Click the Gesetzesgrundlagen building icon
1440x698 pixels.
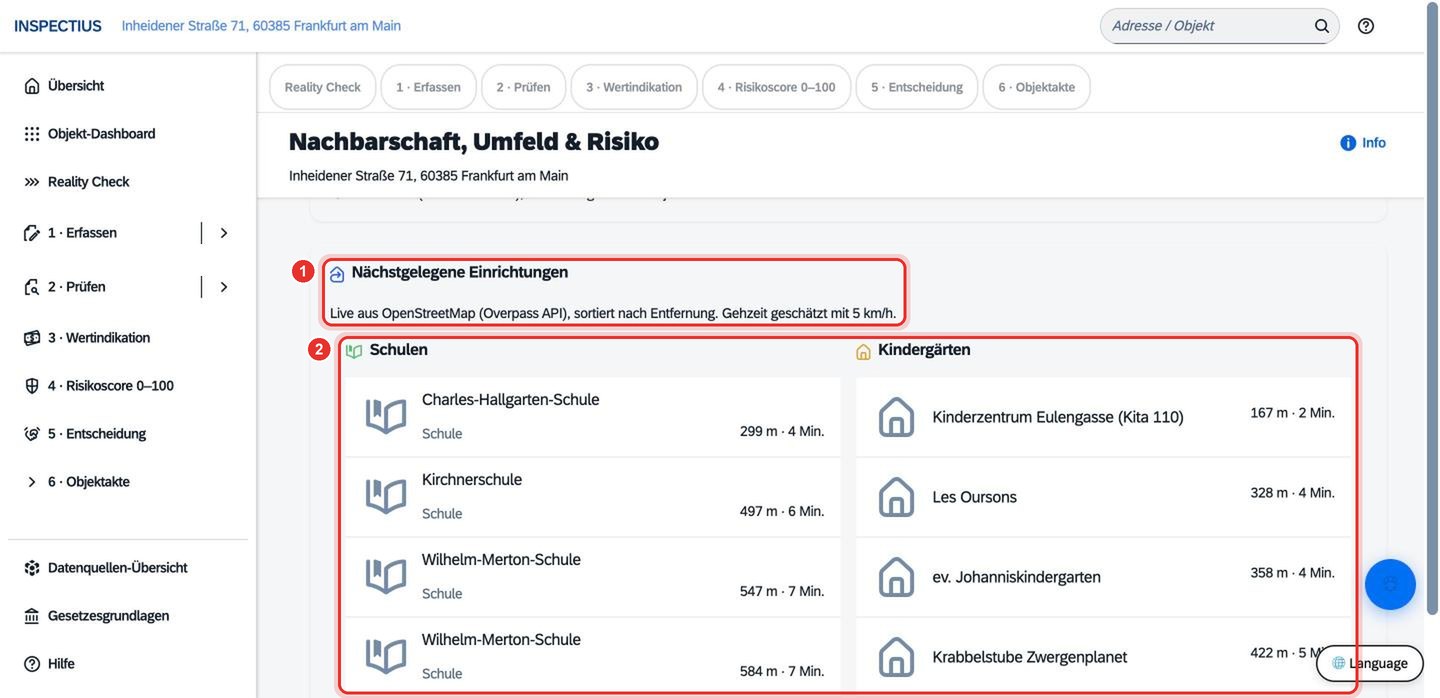tap(32, 616)
